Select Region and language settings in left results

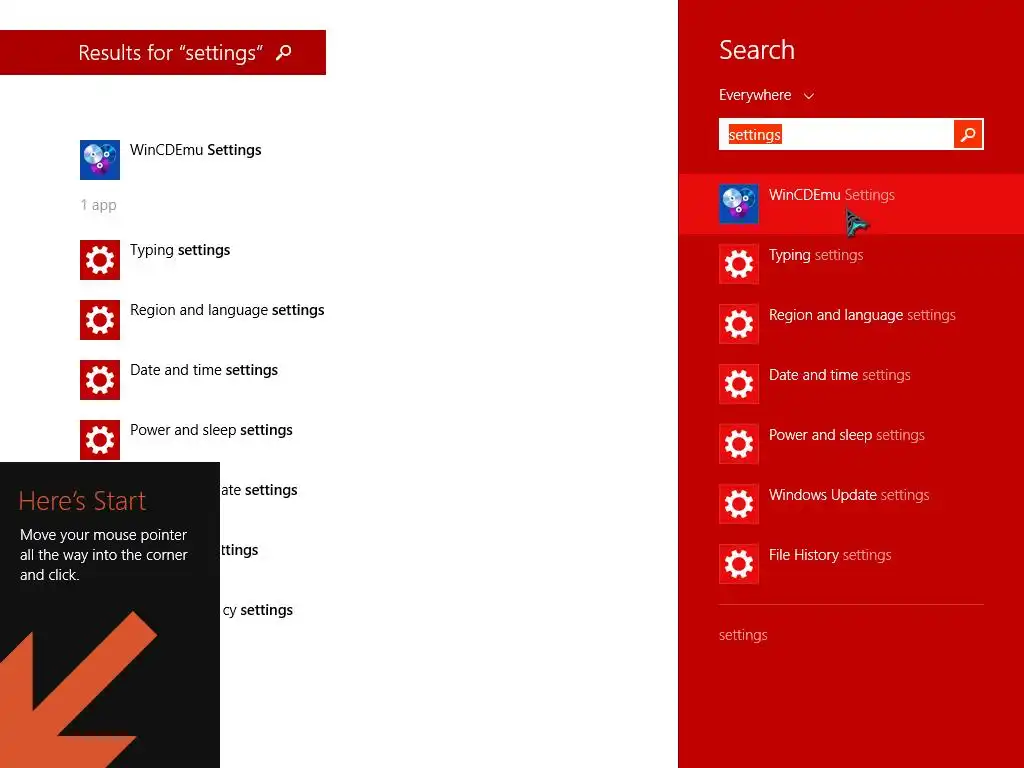point(227,310)
